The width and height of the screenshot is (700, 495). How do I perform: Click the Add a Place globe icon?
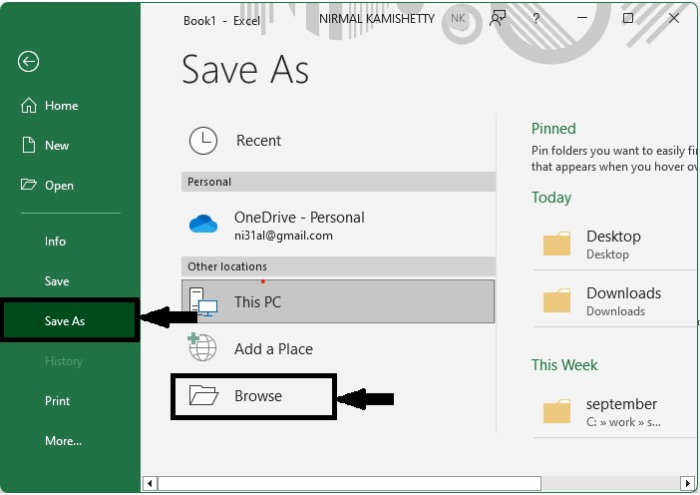point(202,347)
